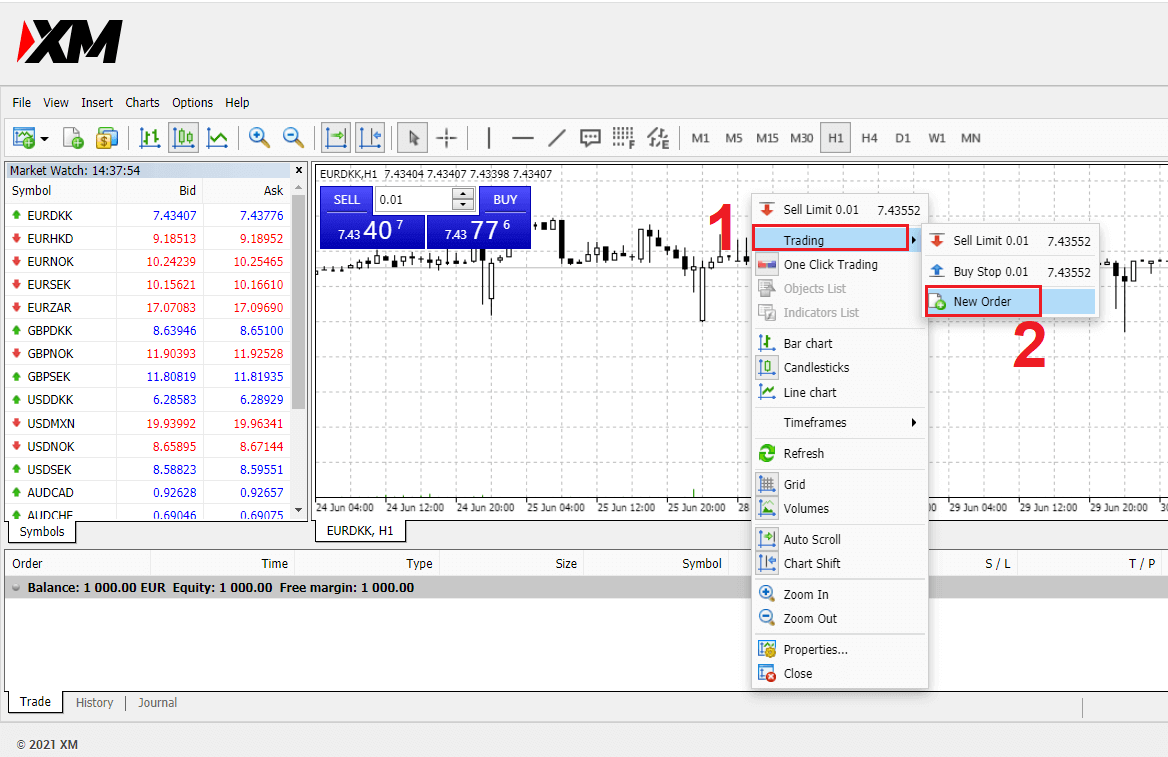The image size is (1168, 757).
Task: Zoom in using the toolbar magnifier
Action: click(x=259, y=138)
